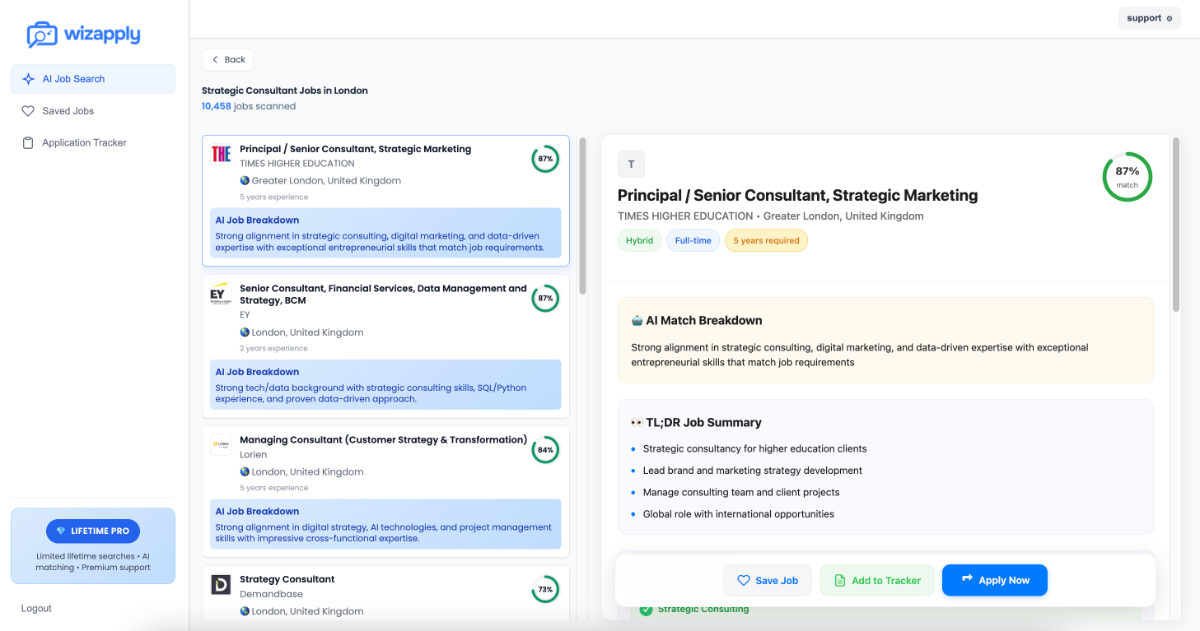Click the globe icon beside Greater London location
Image resolution: width=1200 pixels, height=631 pixels.
(x=245, y=181)
